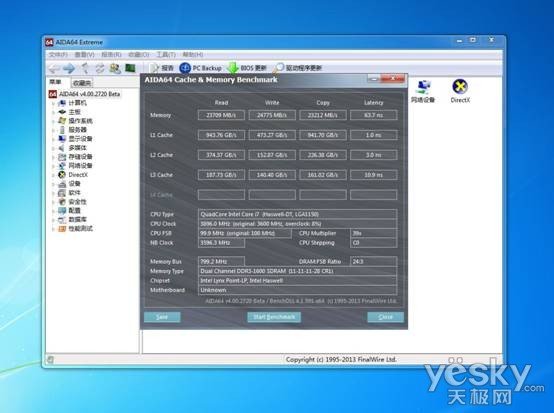The height and width of the screenshot is (413, 554).
Task: Expand the 计算机 tree node arrow
Action: click(x=54, y=103)
